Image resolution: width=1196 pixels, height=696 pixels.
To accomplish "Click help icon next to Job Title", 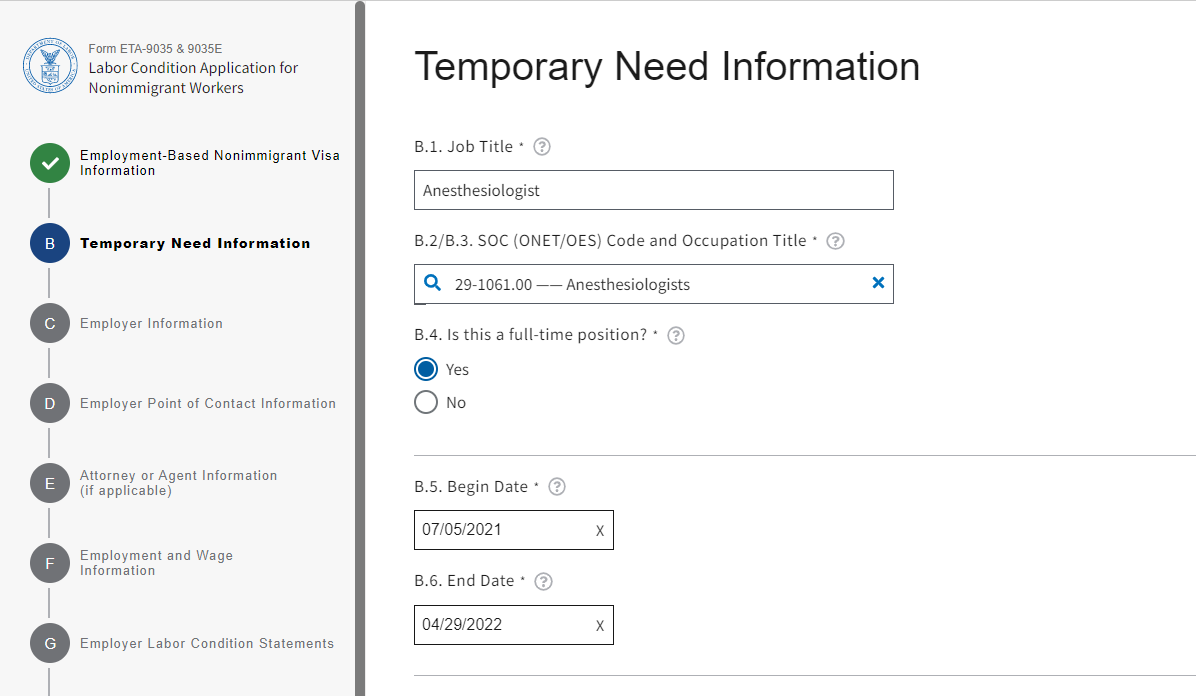I will click(x=542, y=147).
